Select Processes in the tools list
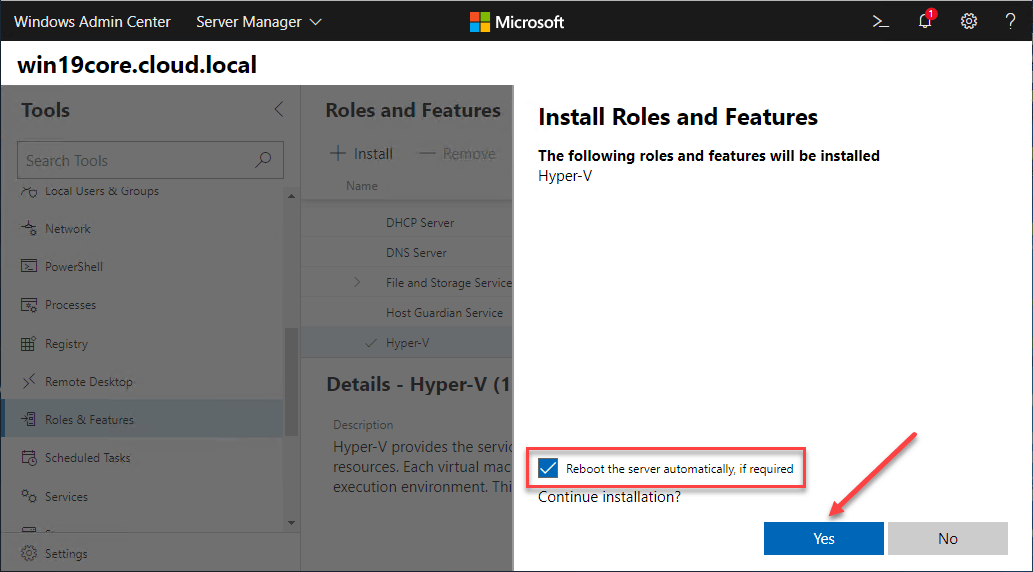The width and height of the screenshot is (1033, 572). pos(142,305)
